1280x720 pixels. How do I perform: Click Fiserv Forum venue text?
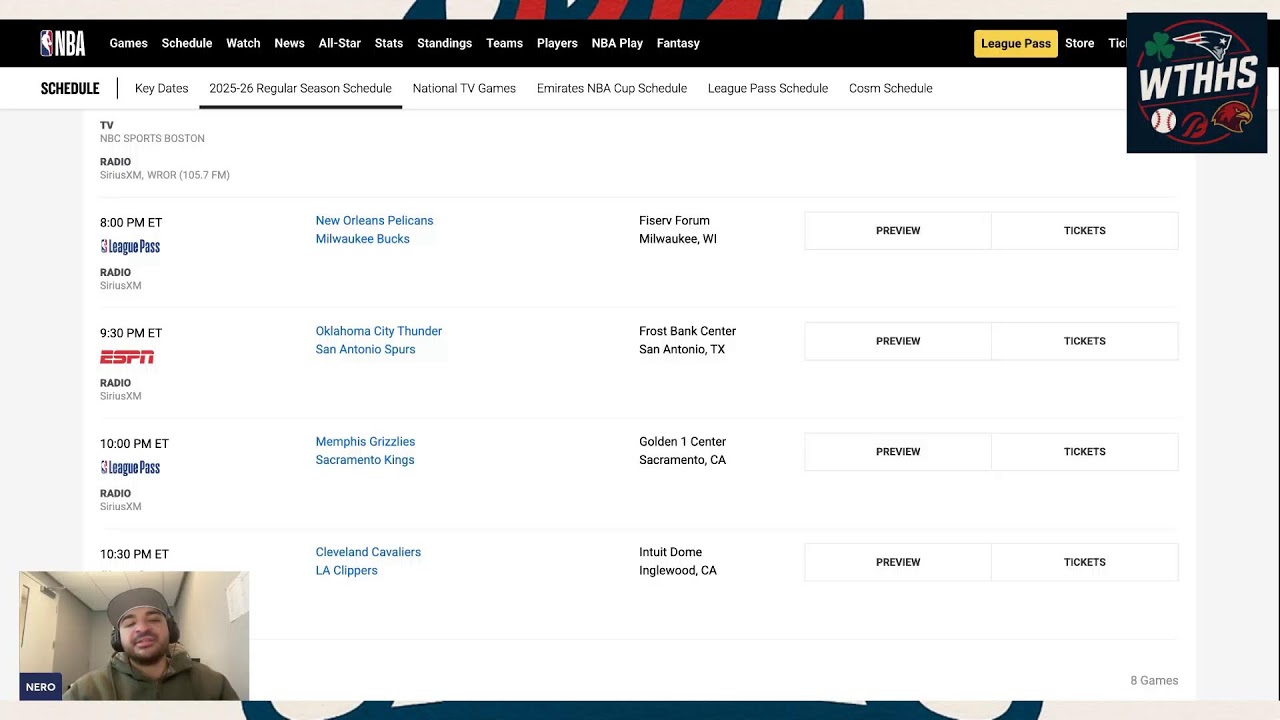[x=674, y=221]
